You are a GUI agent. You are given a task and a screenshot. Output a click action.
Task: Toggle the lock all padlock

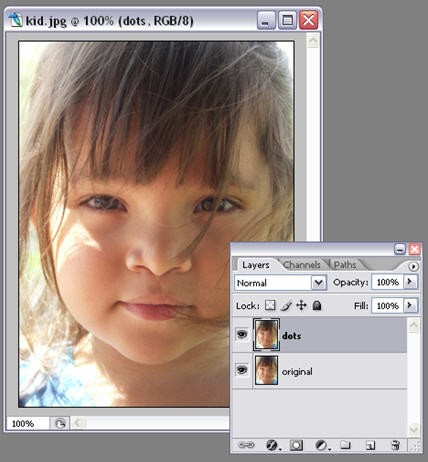[317, 305]
